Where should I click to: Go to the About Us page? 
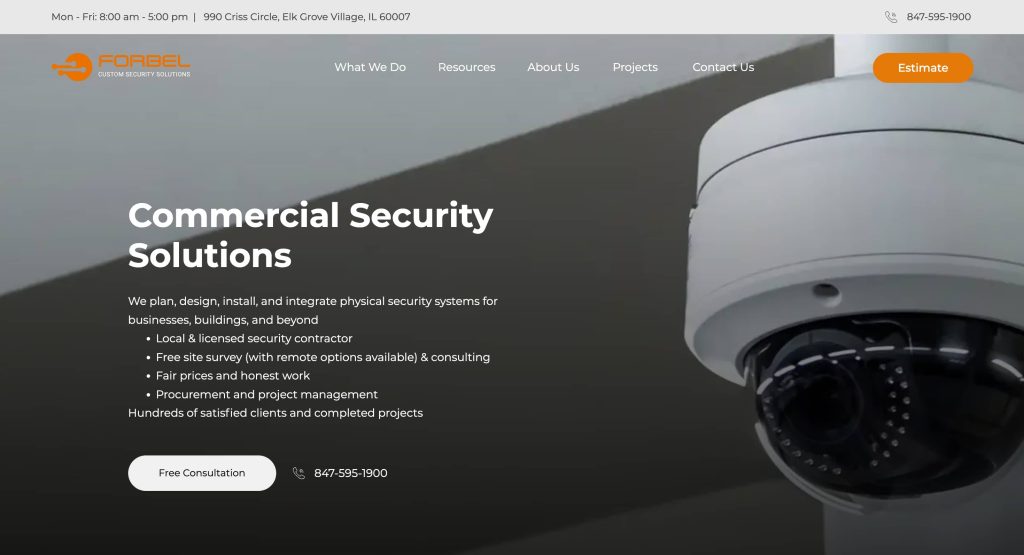pos(553,67)
